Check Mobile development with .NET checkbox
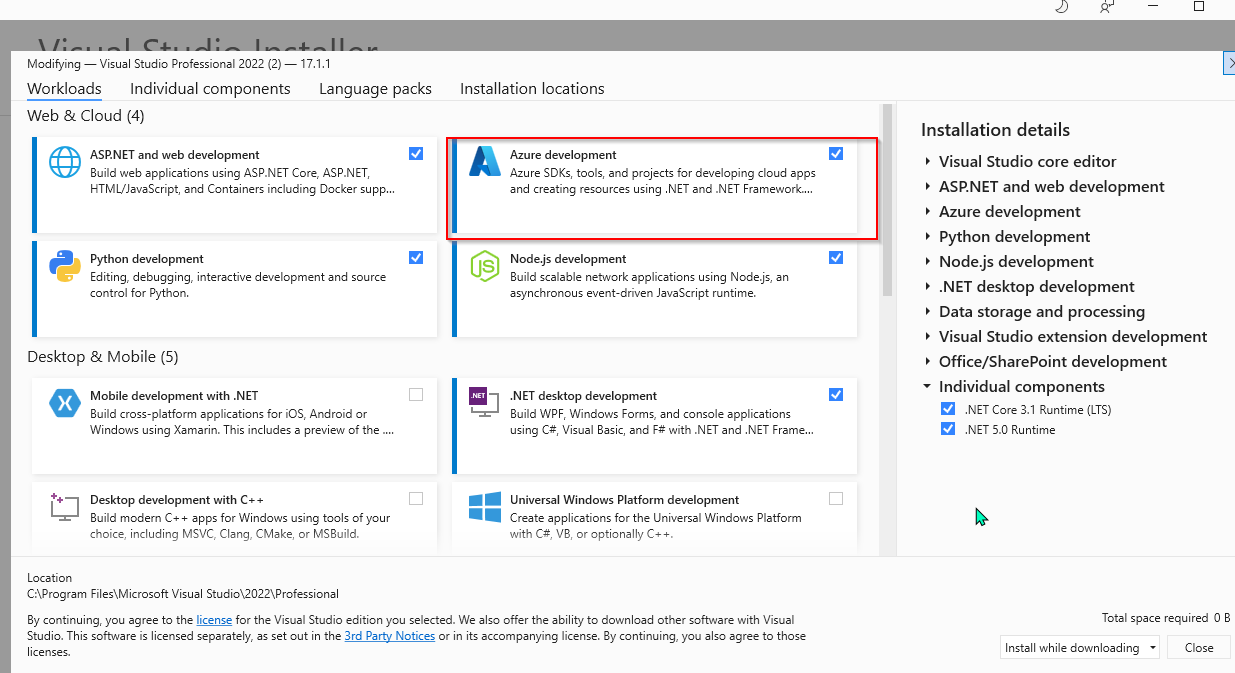The height and width of the screenshot is (673, 1235). click(416, 395)
